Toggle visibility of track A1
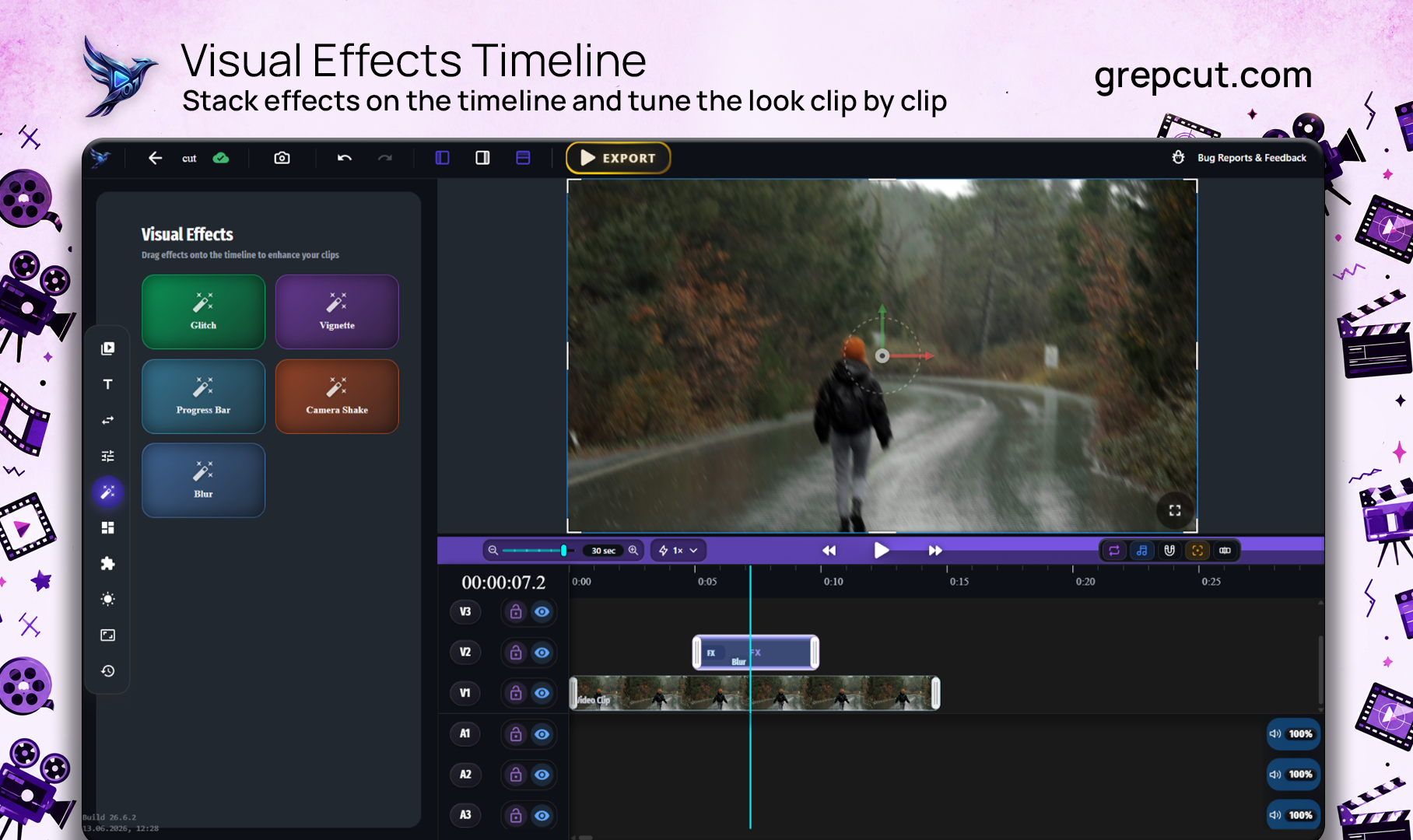 click(542, 734)
